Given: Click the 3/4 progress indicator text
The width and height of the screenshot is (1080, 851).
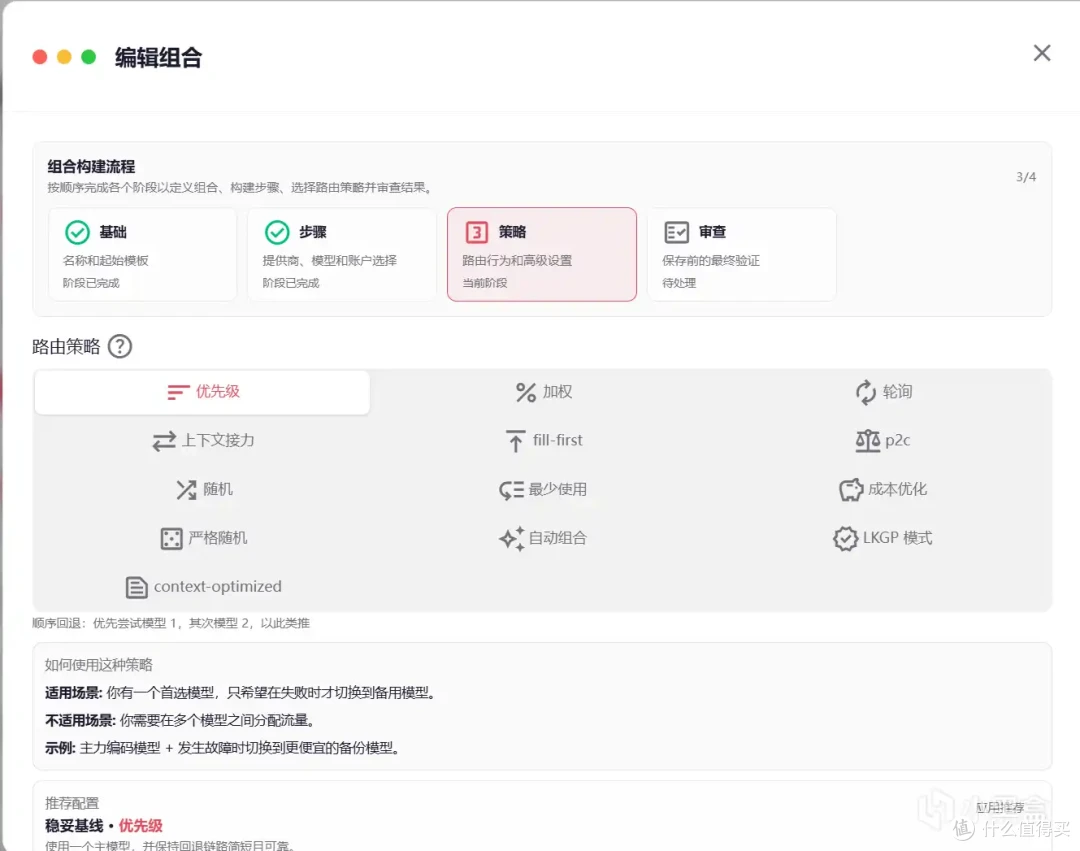Looking at the screenshot, I should coord(1026,177).
